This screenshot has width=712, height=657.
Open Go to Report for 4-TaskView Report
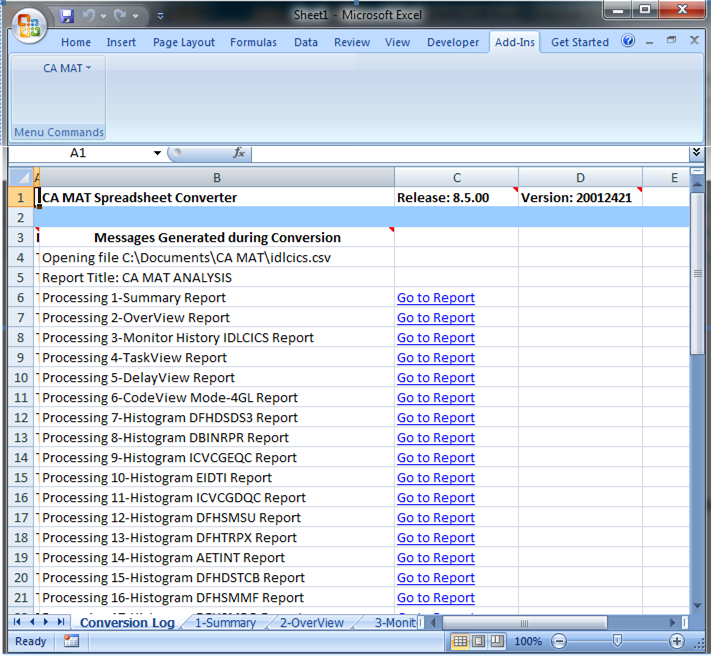(436, 358)
